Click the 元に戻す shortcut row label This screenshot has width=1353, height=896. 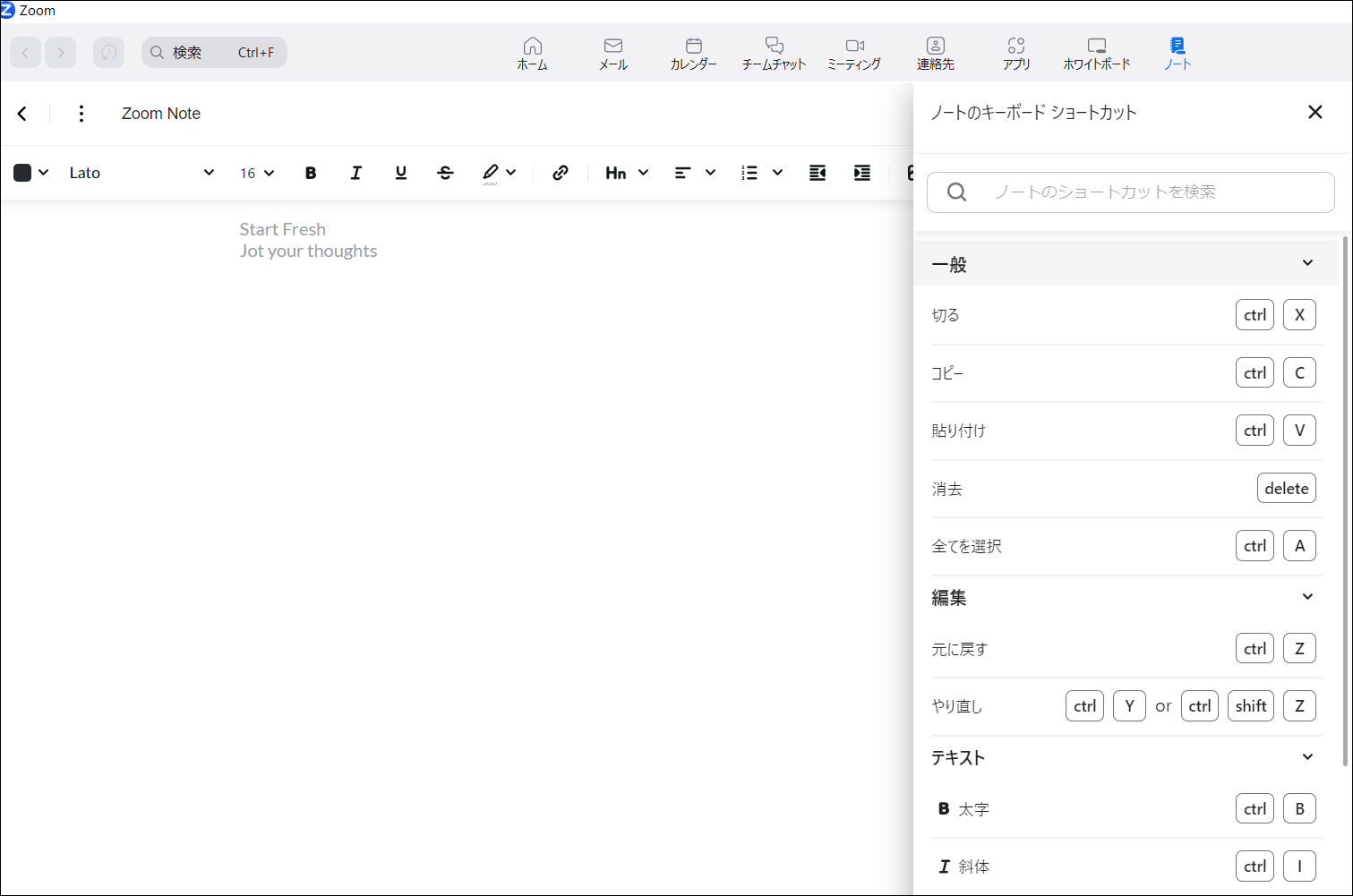(959, 649)
